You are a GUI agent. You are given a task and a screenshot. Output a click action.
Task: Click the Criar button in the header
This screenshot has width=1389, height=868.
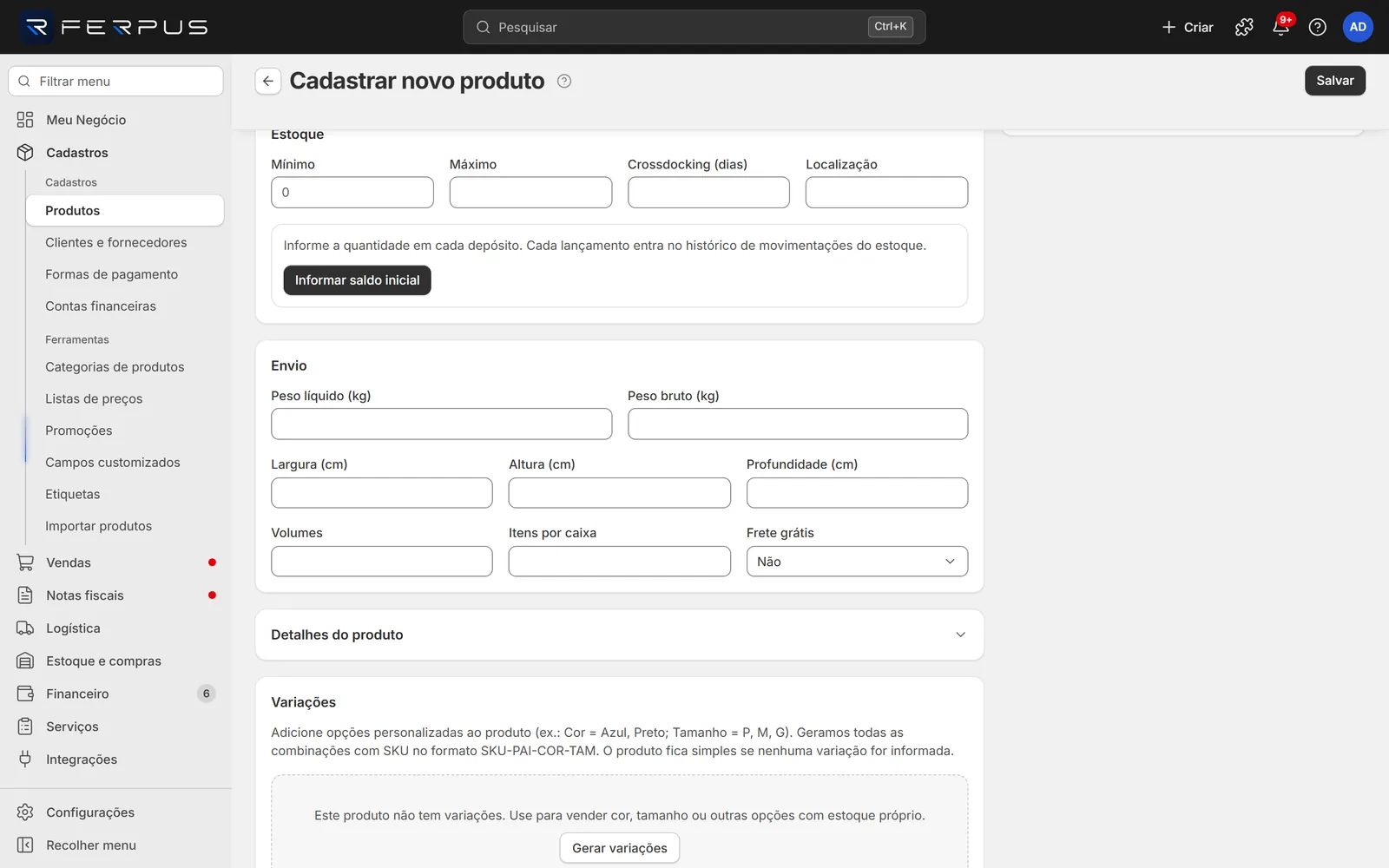tap(1187, 27)
